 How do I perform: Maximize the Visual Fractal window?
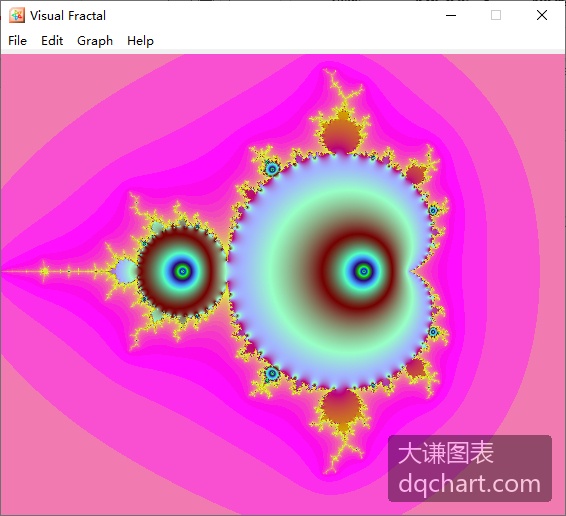pos(496,16)
